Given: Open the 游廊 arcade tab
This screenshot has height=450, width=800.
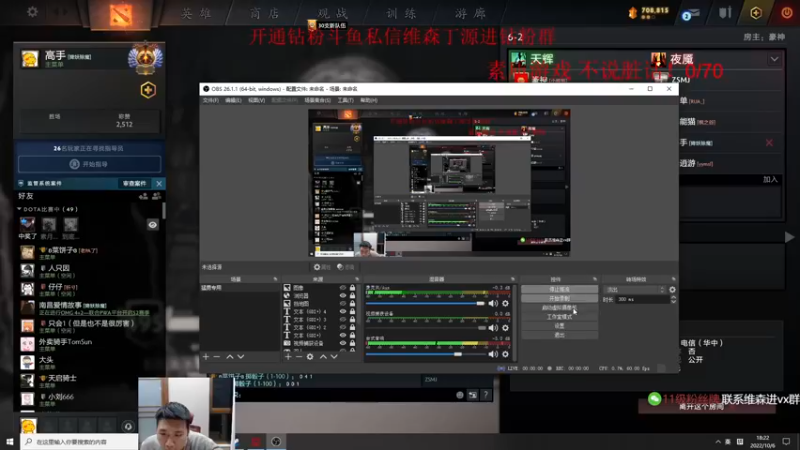Looking at the screenshot, I should pos(470,13).
